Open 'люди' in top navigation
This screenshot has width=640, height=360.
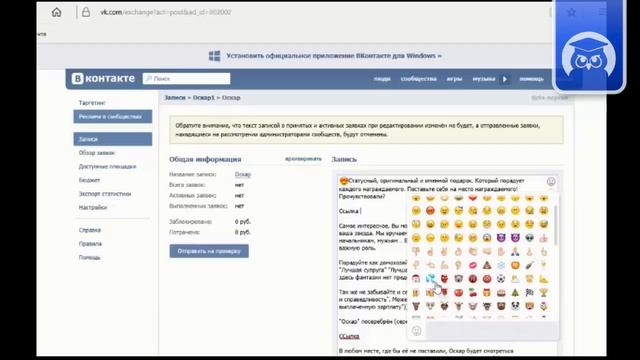click(382, 79)
